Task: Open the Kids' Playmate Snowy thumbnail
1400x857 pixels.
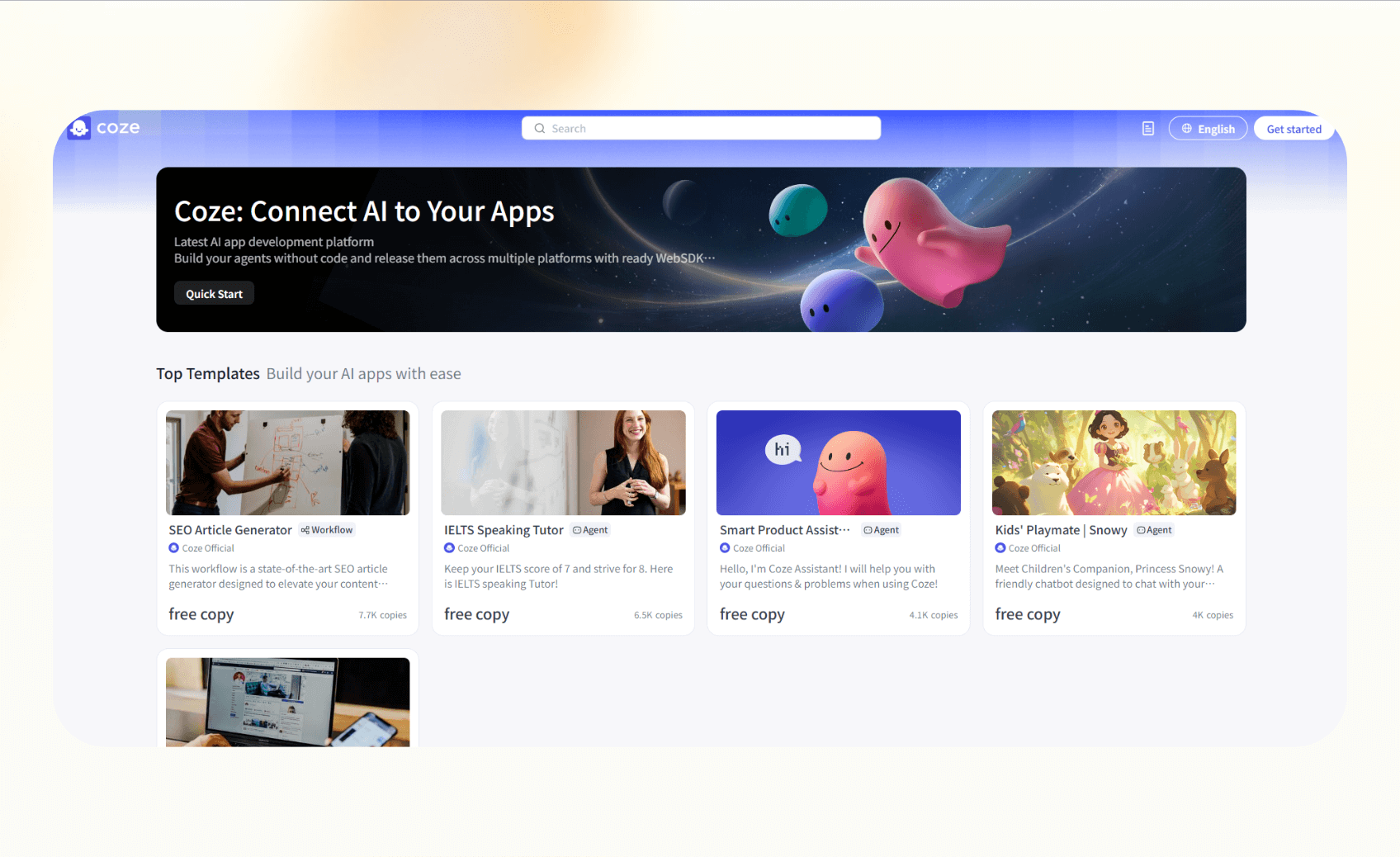Action: click(x=1114, y=462)
